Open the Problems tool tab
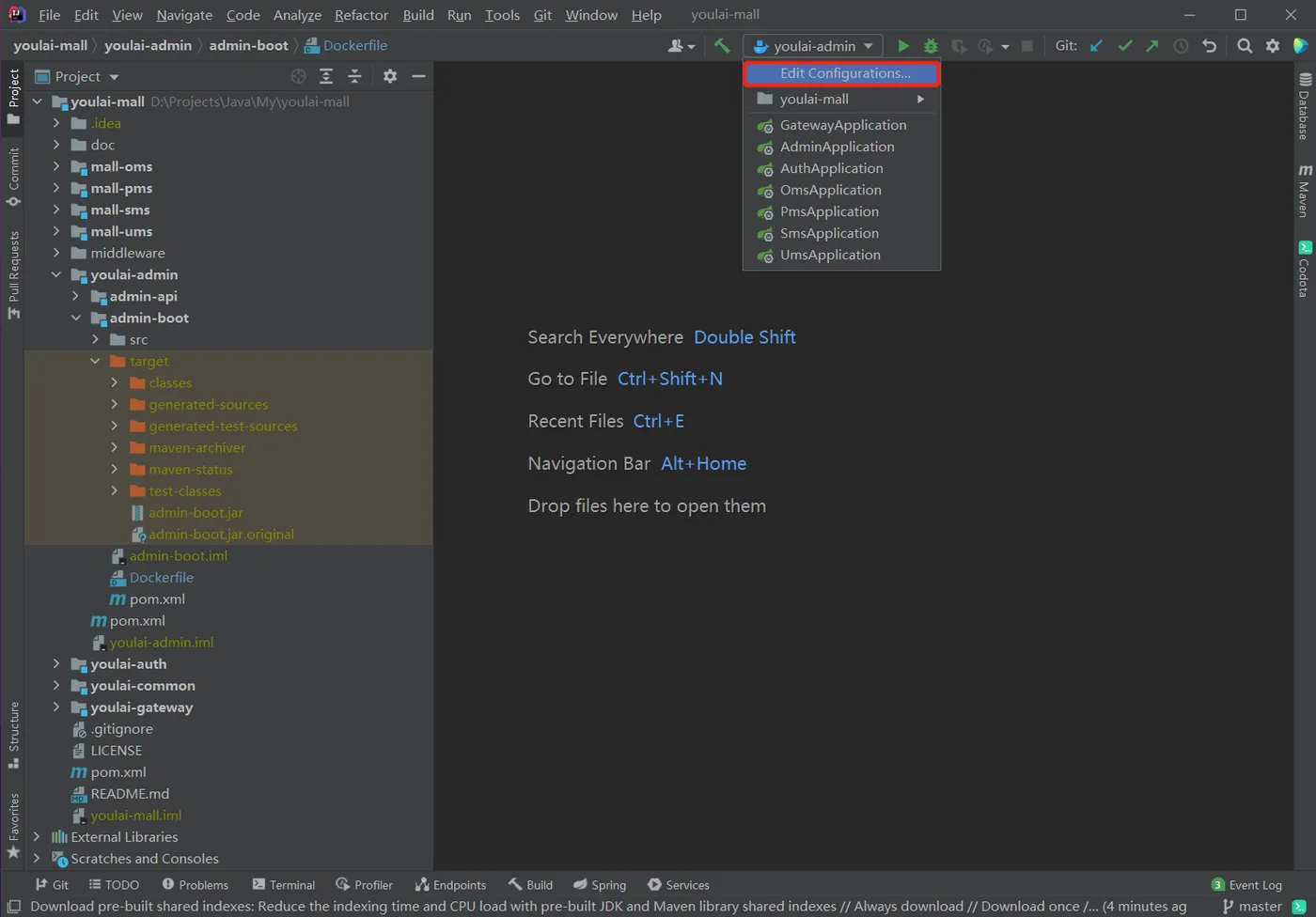The width and height of the screenshot is (1316, 917). pos(195,885)
